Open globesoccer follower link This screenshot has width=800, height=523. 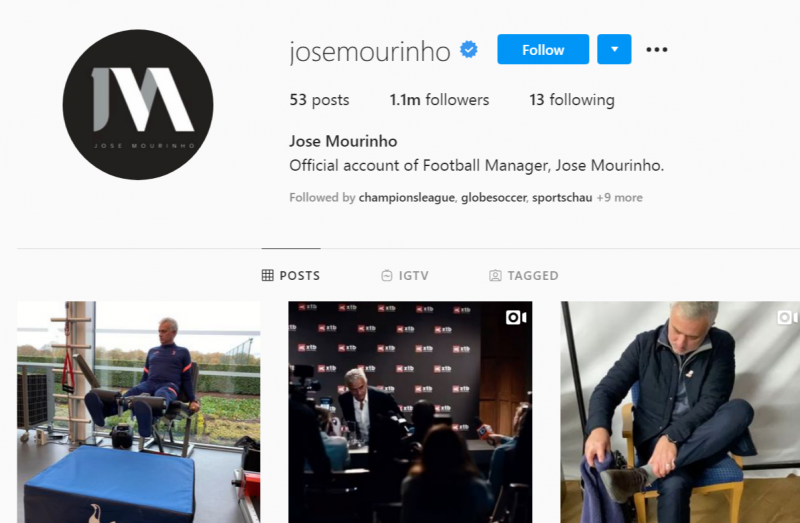[x=493, y=197]
